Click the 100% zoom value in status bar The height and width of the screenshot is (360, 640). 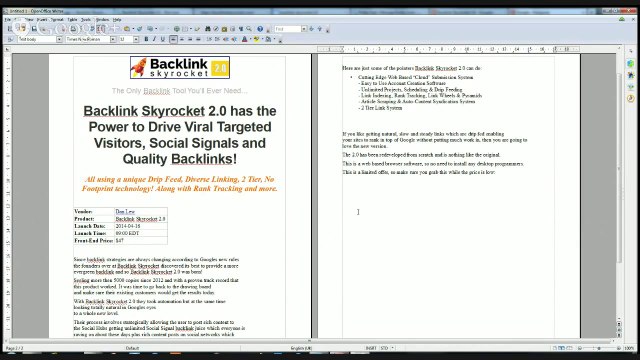629,348
